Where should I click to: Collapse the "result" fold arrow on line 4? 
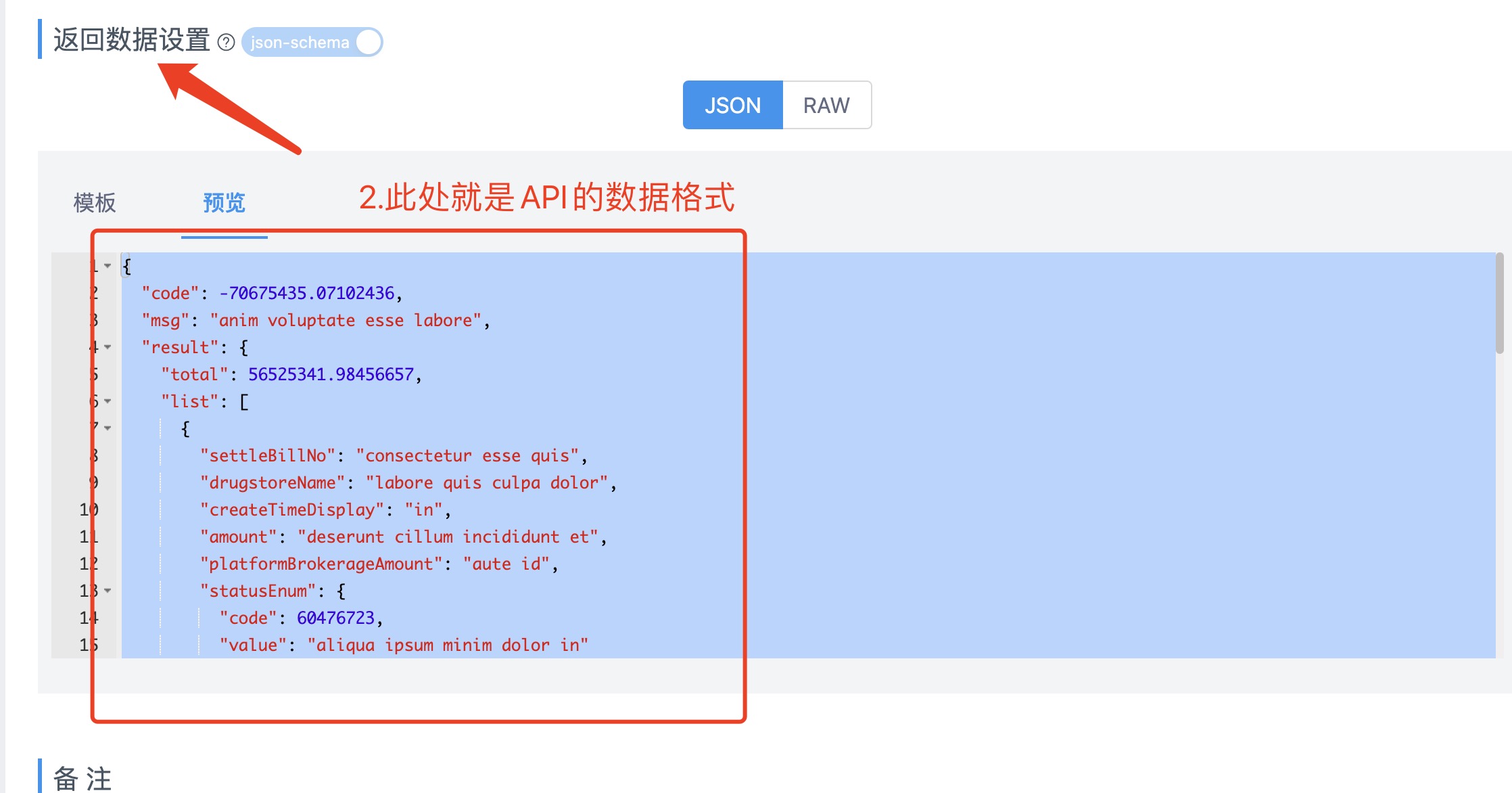(x=108, y=347)
